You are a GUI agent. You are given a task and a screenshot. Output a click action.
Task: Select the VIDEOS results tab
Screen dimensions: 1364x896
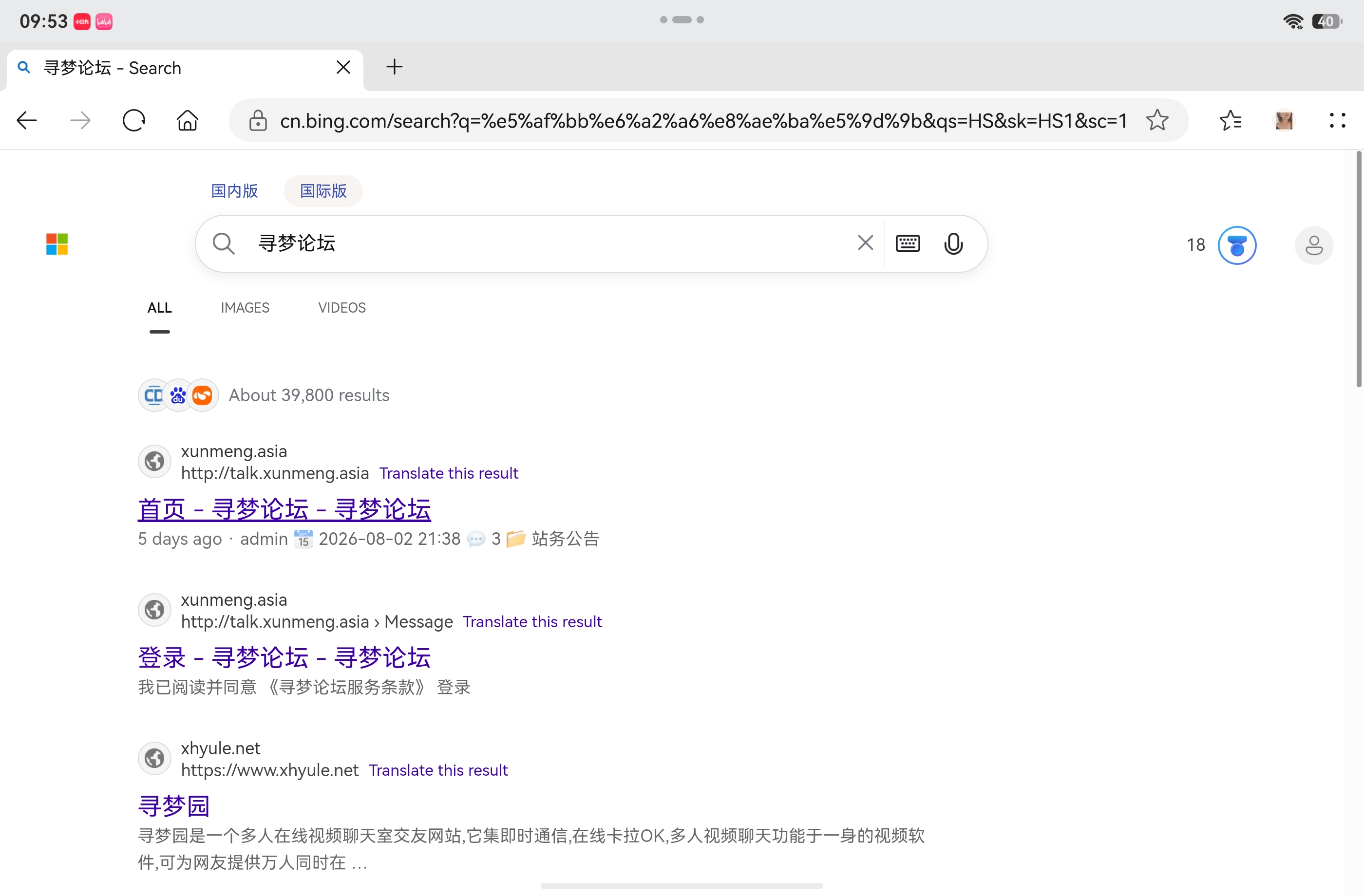coord(342,308)
